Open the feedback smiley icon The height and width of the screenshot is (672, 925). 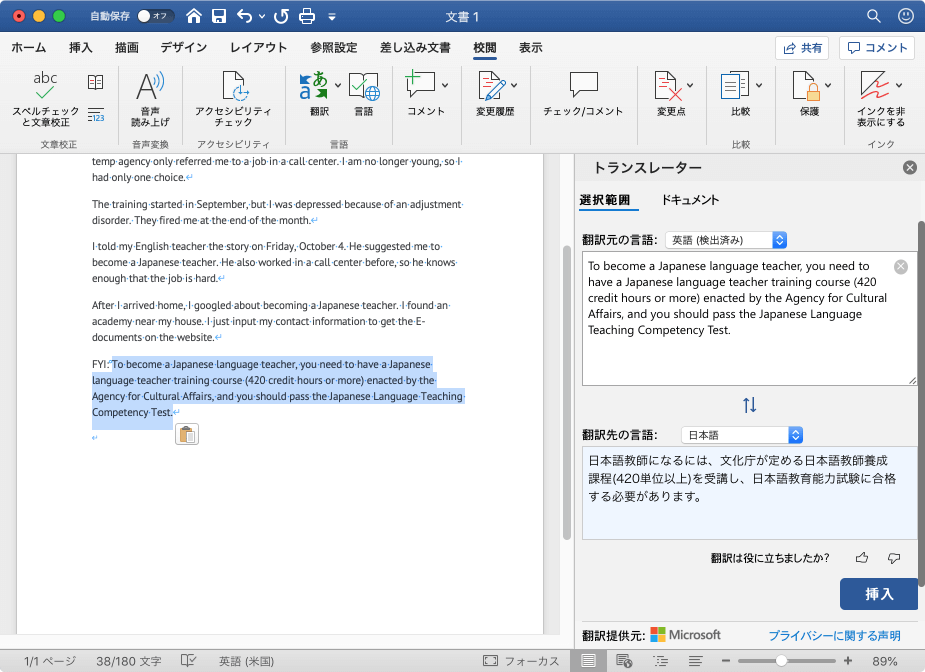point(906,16)
